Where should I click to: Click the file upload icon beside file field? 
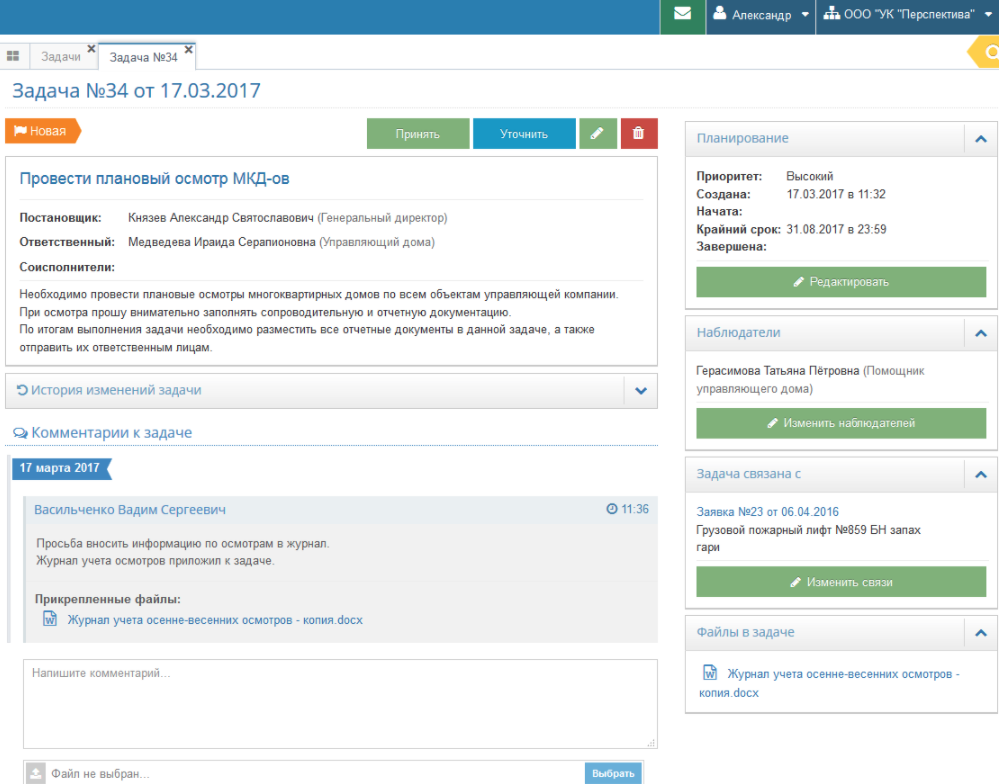(36, 773)
